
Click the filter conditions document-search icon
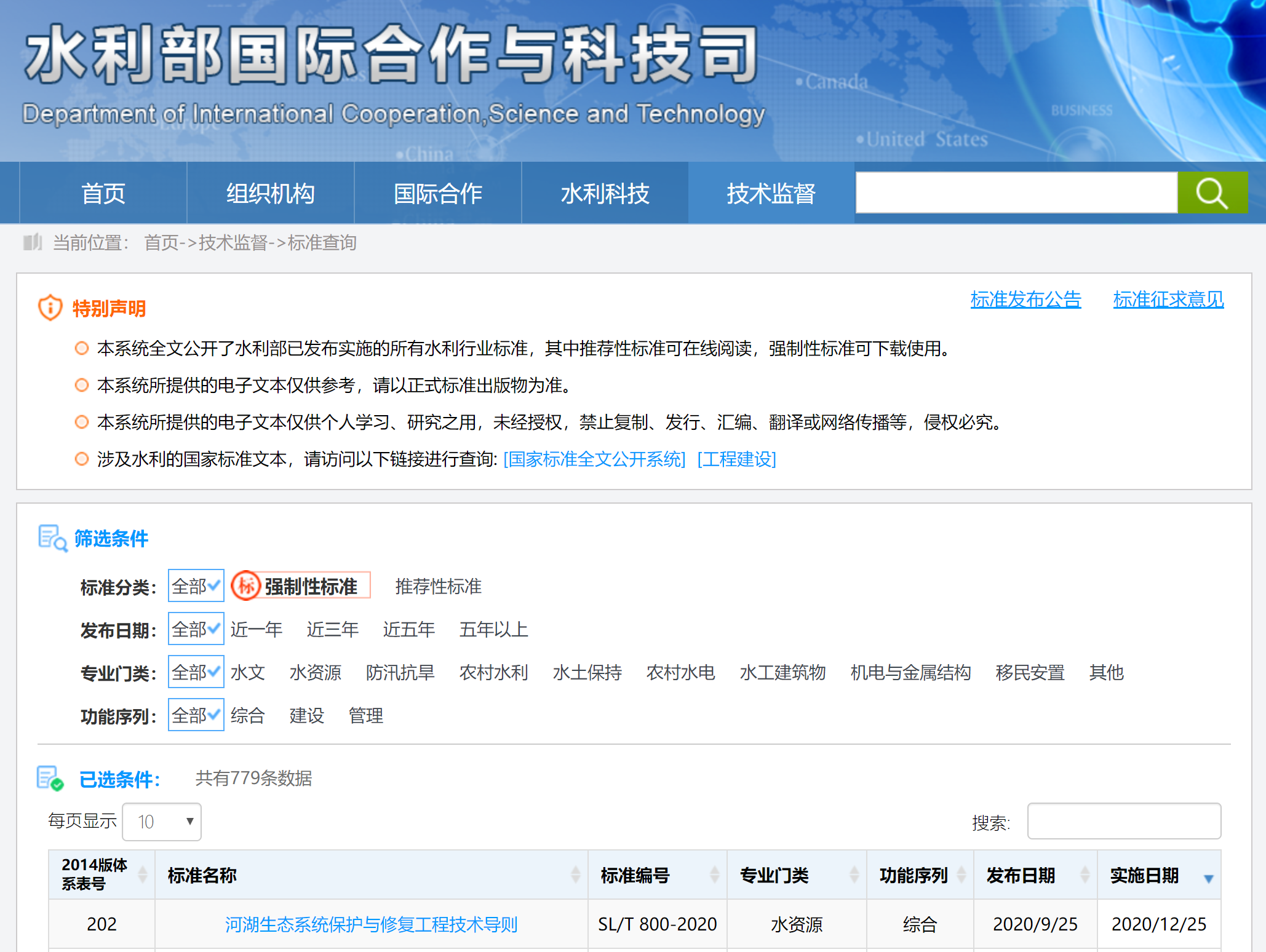pyautogui.click(x=53, y=538)
